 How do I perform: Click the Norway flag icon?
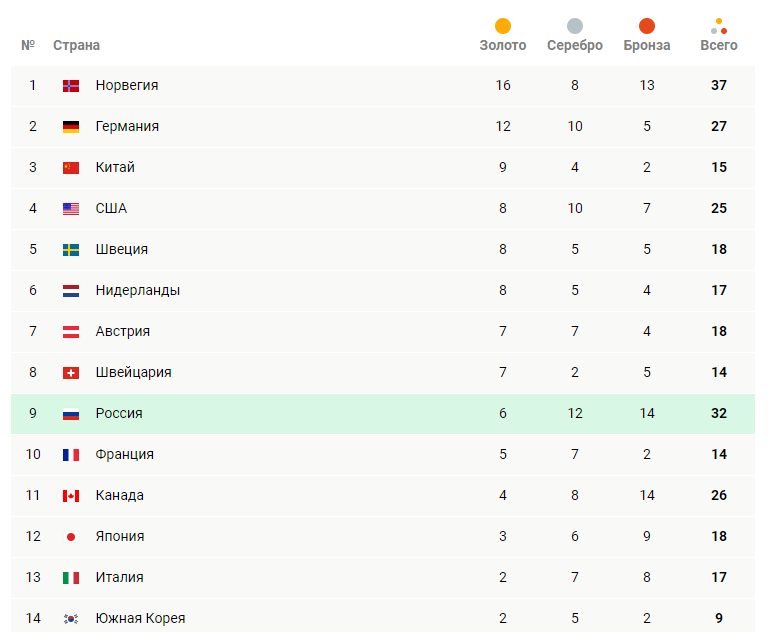coord(71,86)
